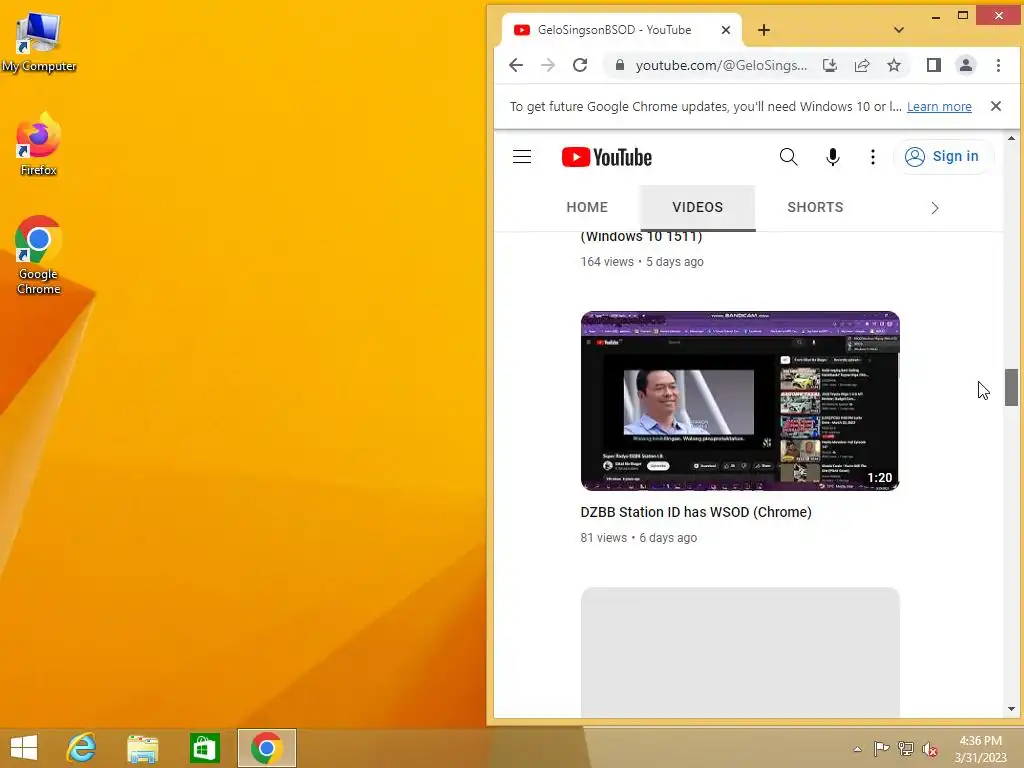Select Chrome taskbar button
The height and width of the screenshot is (768, 1024).
click(x=266, y=748)
